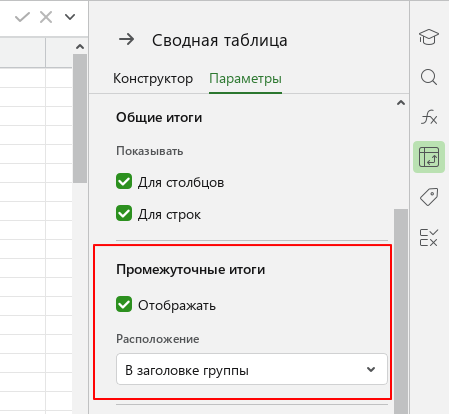Cancel formula entry with X icon
449x414 pixels.
click(46, 17)
